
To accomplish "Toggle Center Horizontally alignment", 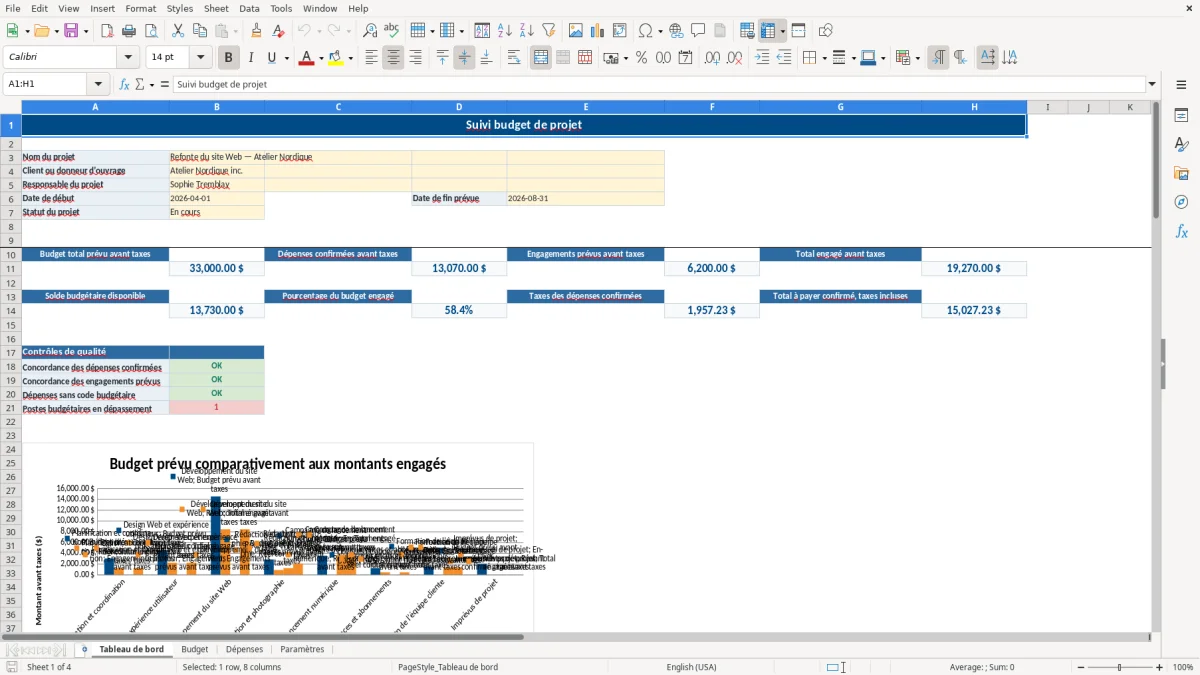I will coord(393,58).
